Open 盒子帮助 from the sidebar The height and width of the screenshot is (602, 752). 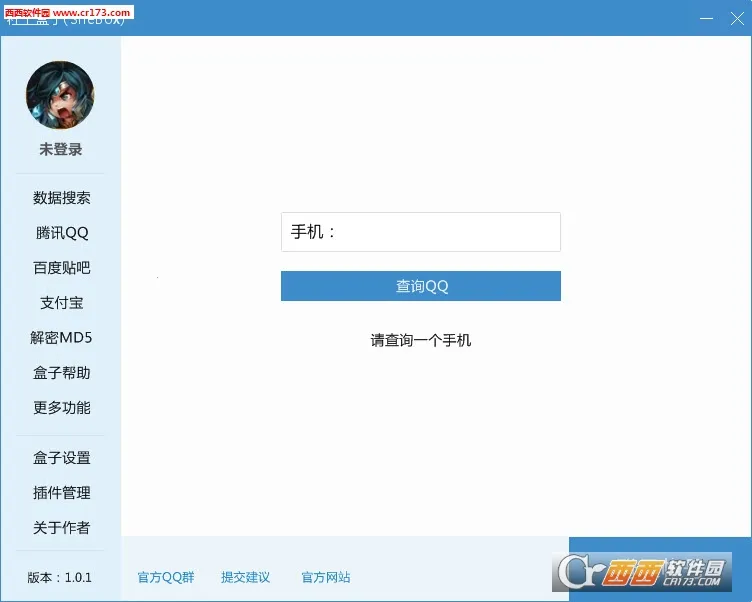tap(61, 373)
